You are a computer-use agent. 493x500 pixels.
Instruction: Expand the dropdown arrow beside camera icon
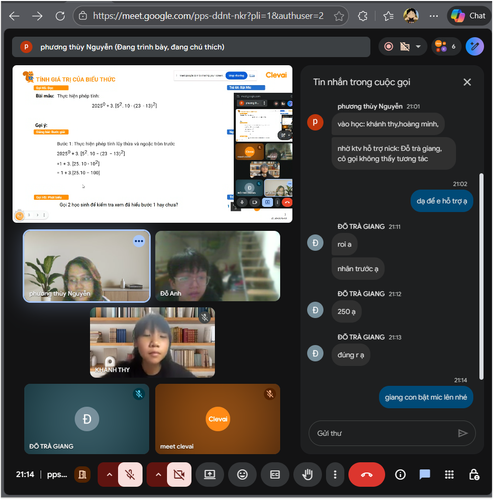click(x=418, y=47)
